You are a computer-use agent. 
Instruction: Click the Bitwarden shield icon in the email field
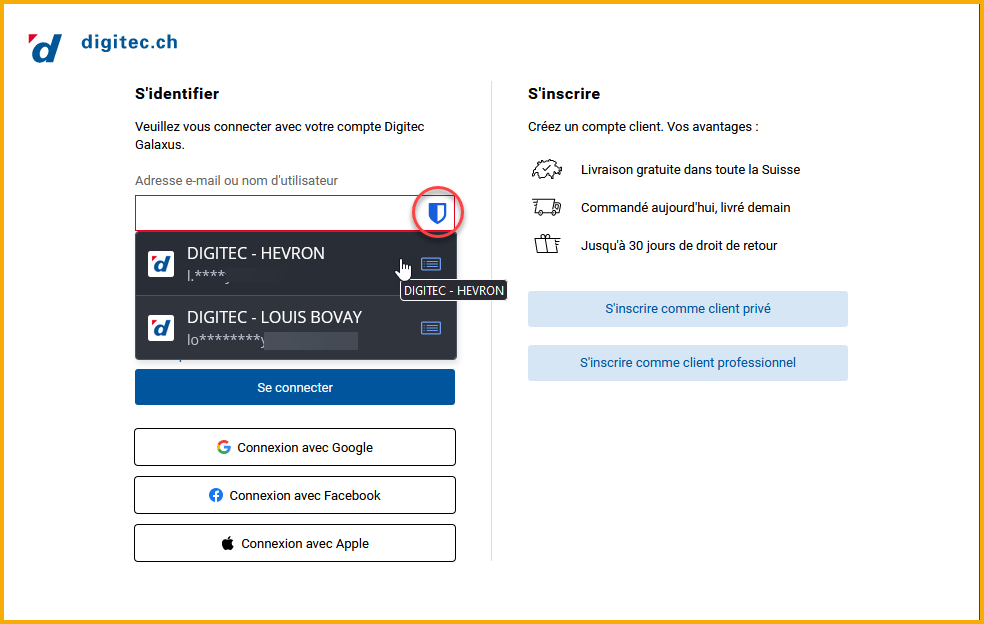pos(437,213)
